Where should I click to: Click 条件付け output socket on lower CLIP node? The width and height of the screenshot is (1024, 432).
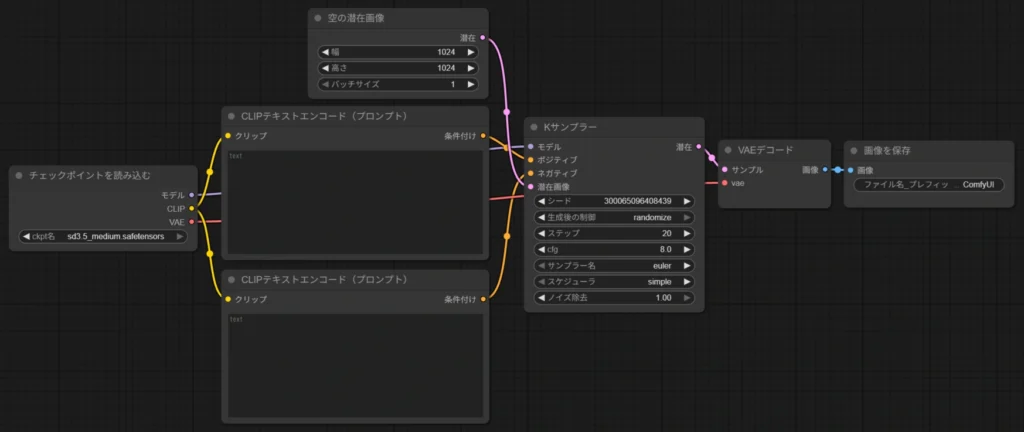click(483, 299)
